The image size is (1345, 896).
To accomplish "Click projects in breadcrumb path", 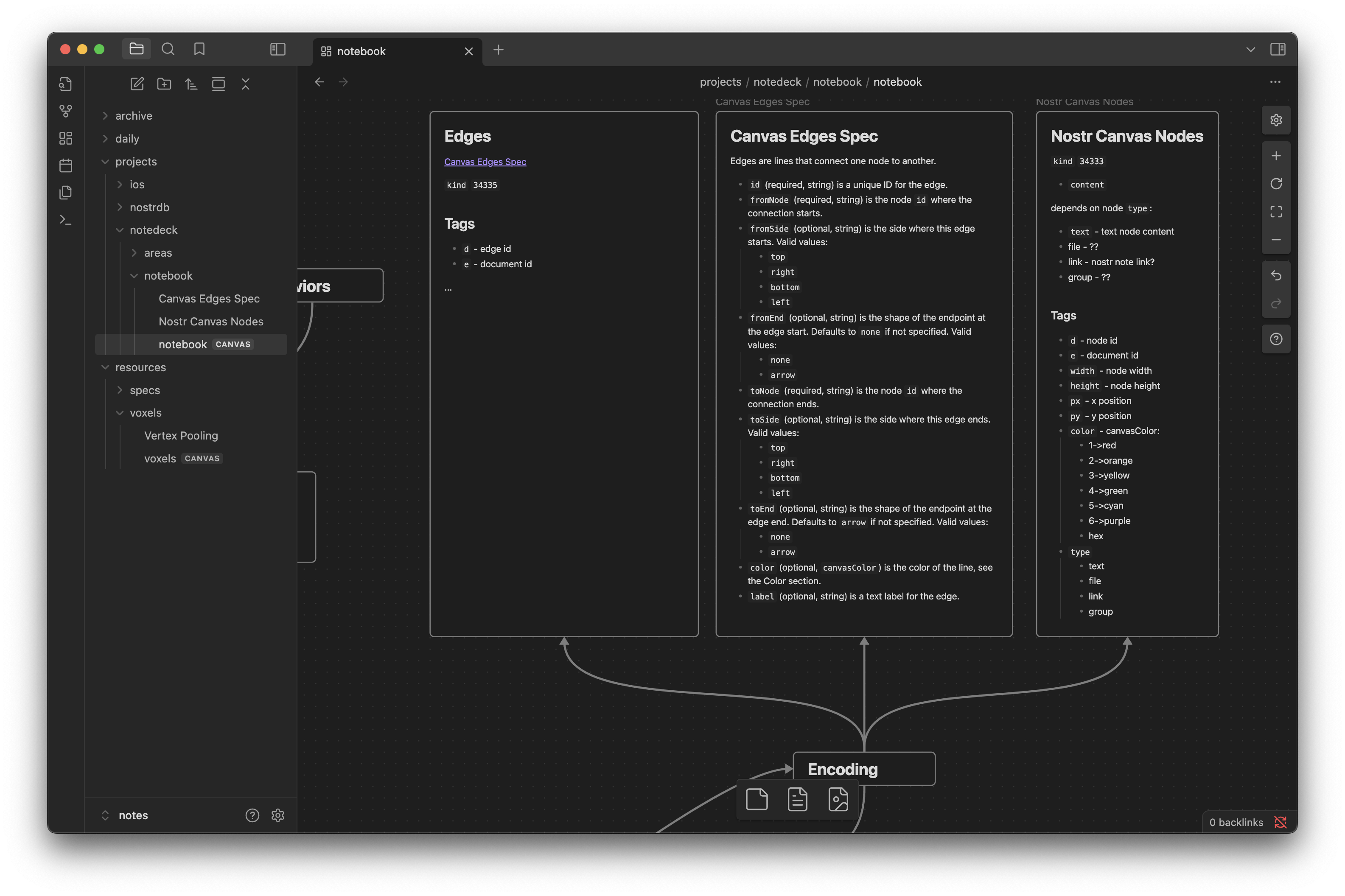I will [720, 82].
